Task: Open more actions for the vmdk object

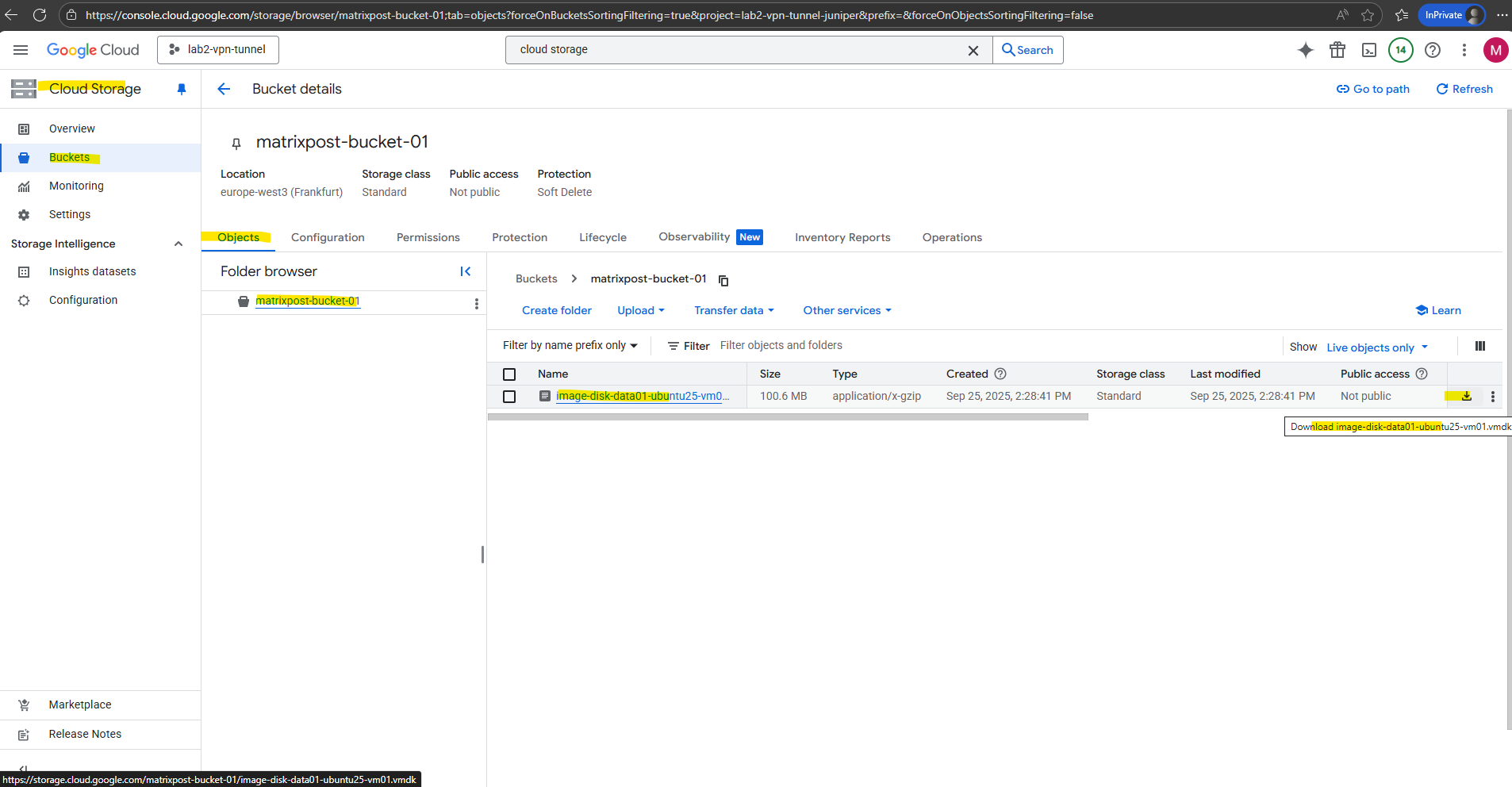Action: pyautogui.click(x=1493, y=397)
